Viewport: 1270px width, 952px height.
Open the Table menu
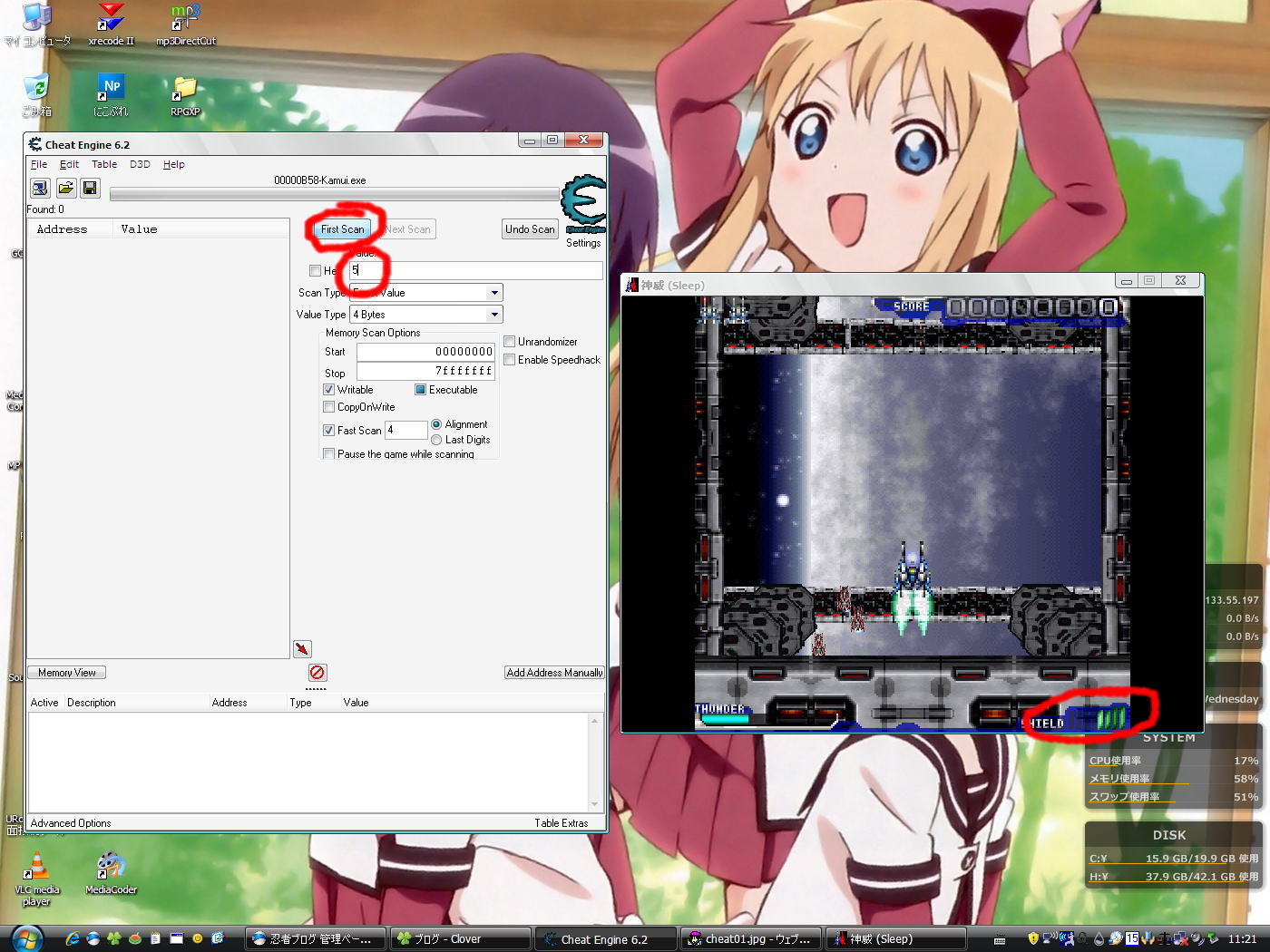[104, 164]
